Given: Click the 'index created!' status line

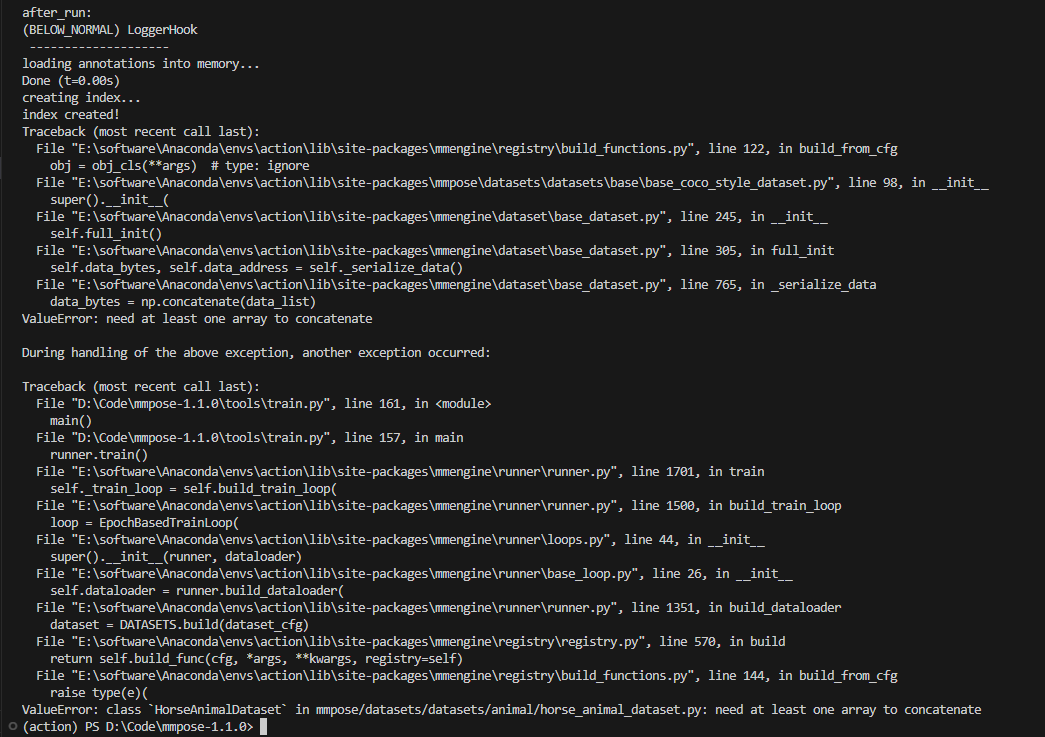Looking at the screenshot, I should pos(72,114).
